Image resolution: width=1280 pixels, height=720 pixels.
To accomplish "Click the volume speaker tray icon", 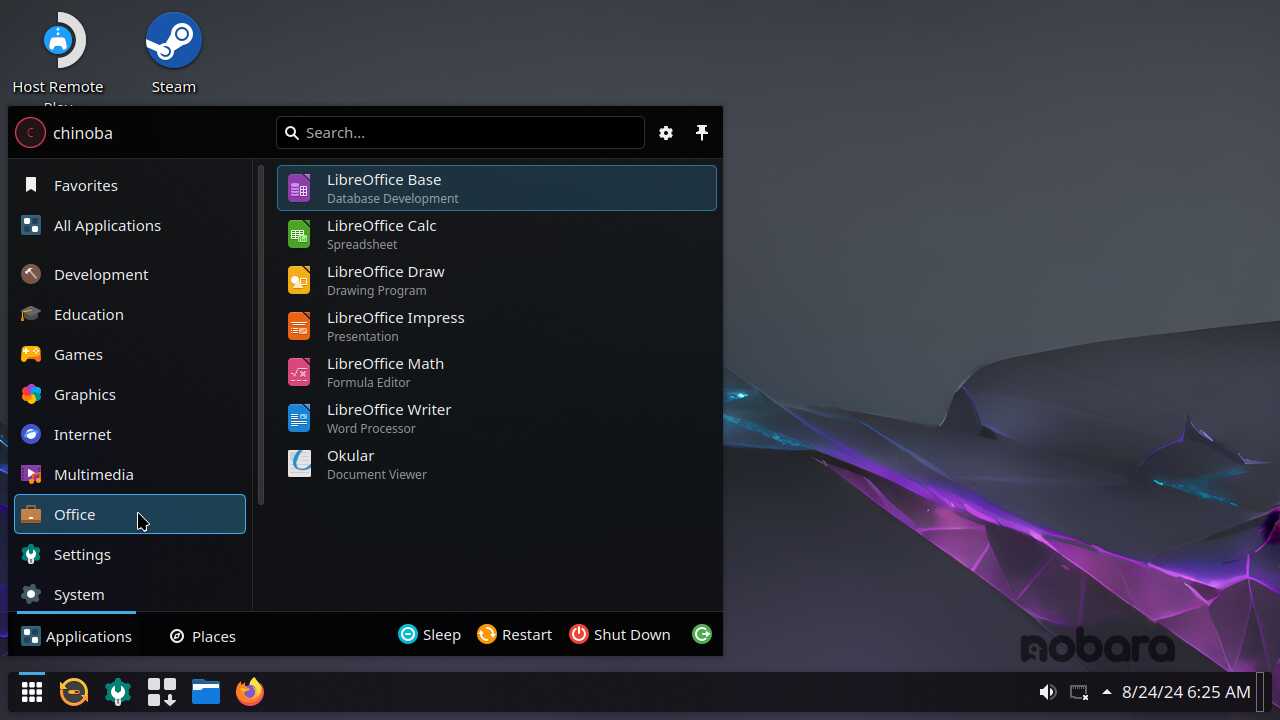I will [1047, 692].
